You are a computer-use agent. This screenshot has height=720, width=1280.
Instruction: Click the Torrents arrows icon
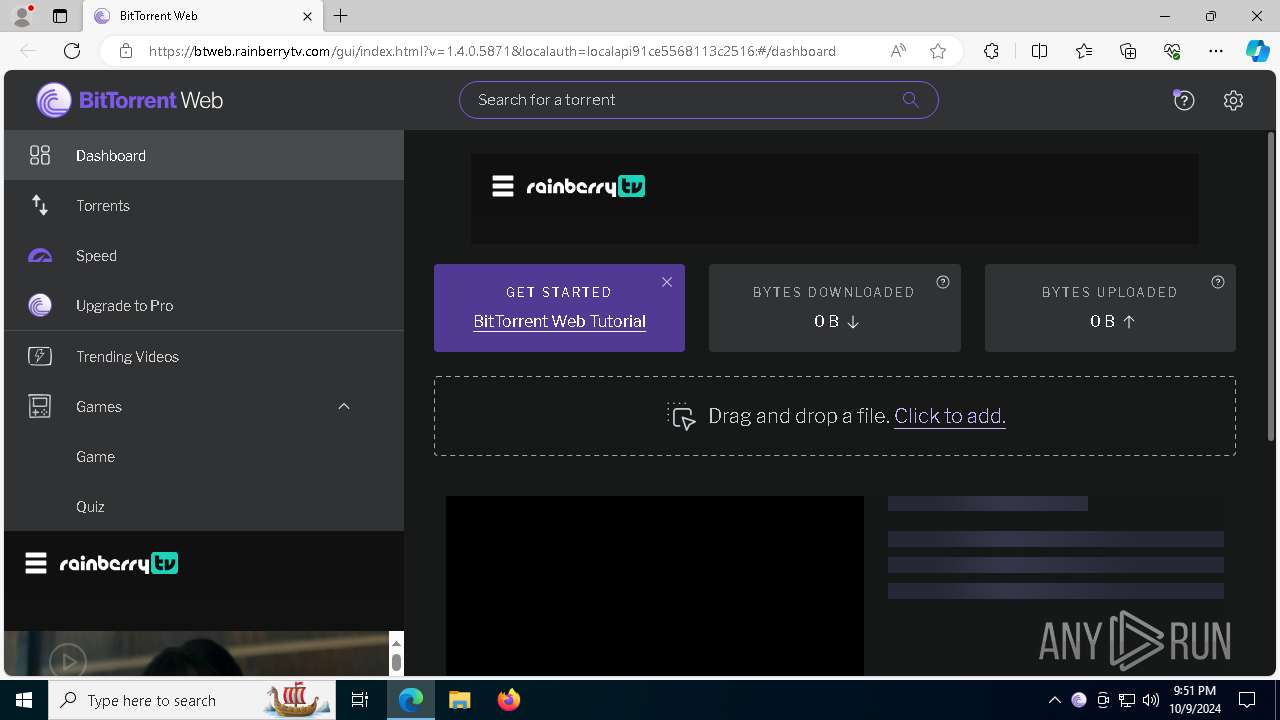40,205
